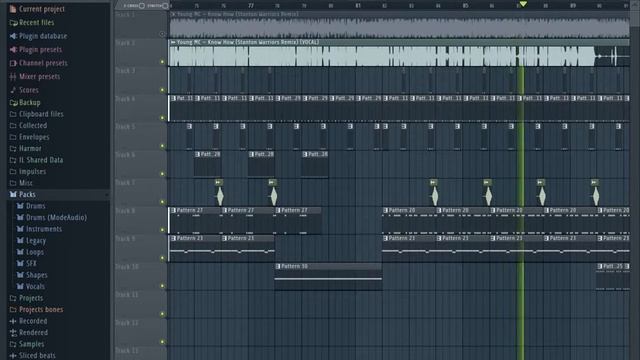
Task: Open the Plugin database icon
Action: pos(13,36)
